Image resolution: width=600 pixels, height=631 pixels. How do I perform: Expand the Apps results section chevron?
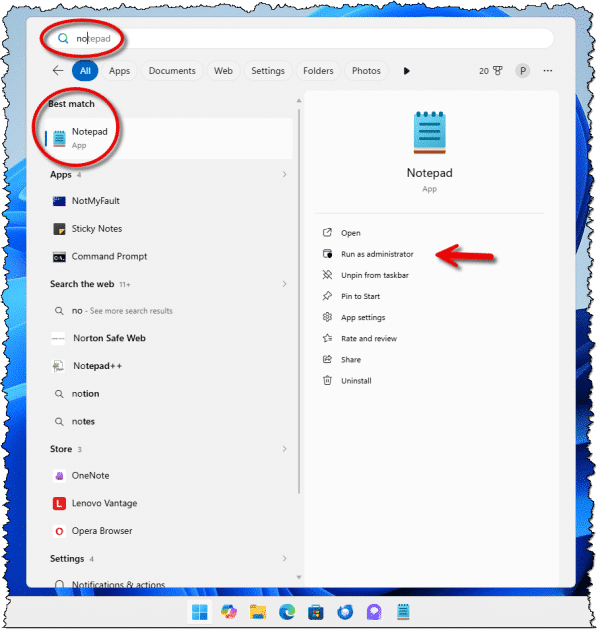tap(285, 174)
